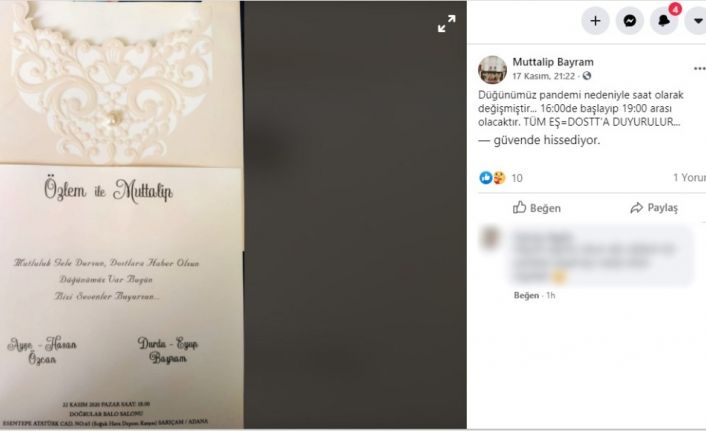Open Muttalip Bayram's profile picture

pyautogui.click(x=492, y=70)
